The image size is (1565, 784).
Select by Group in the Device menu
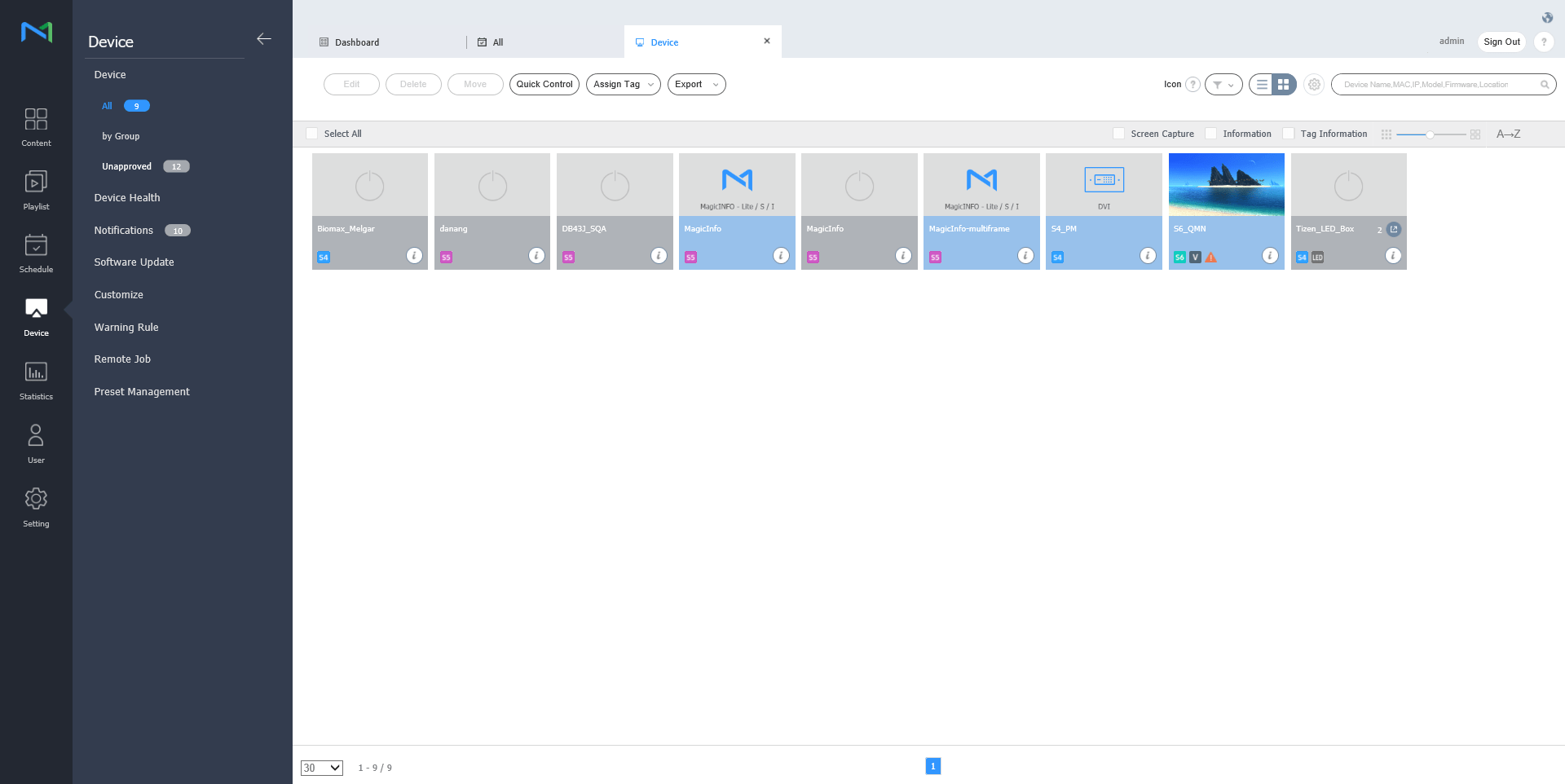click(x=121, y=136)
